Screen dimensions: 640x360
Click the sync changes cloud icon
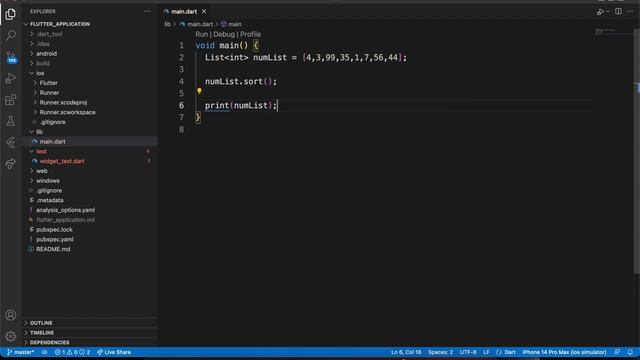point(44,352)
